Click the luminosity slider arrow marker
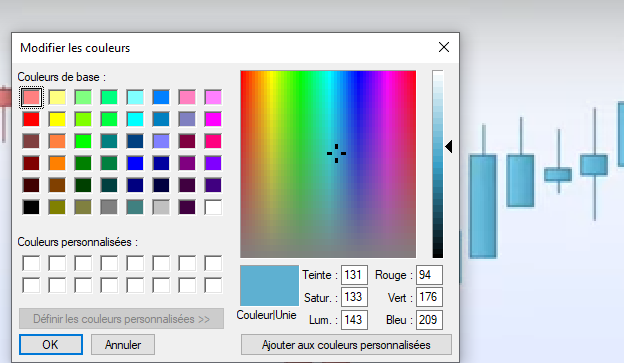624x363 pixels. click(x=448, y=146)
